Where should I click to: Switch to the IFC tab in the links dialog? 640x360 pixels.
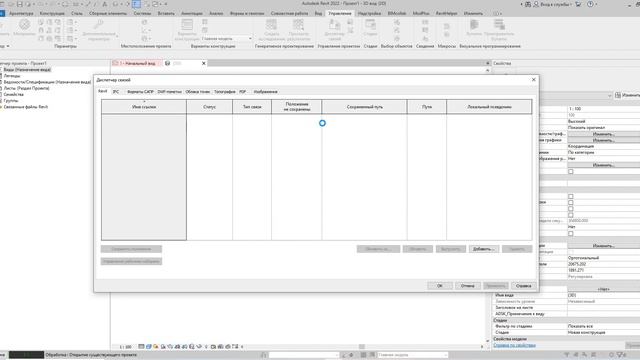(x=116, y=92)
